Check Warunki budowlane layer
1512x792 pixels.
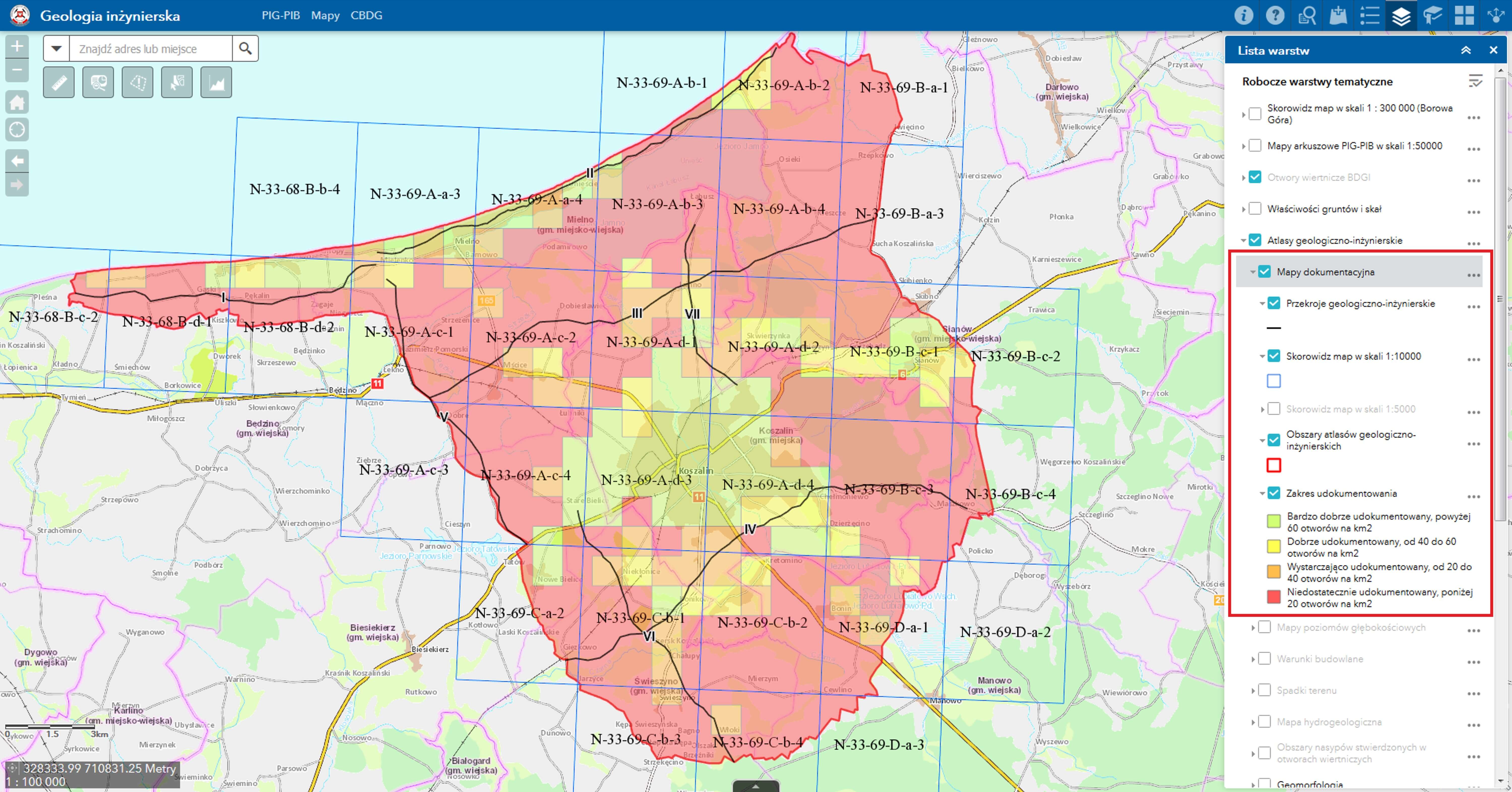point(1264,659)
